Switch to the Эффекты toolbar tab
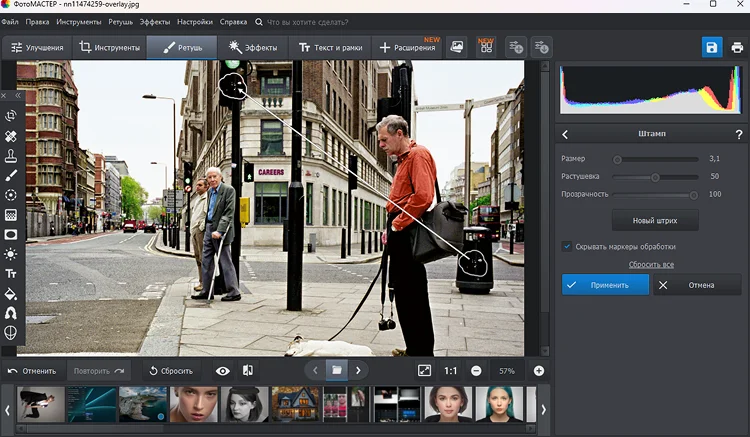 click(x=253, y=47)
